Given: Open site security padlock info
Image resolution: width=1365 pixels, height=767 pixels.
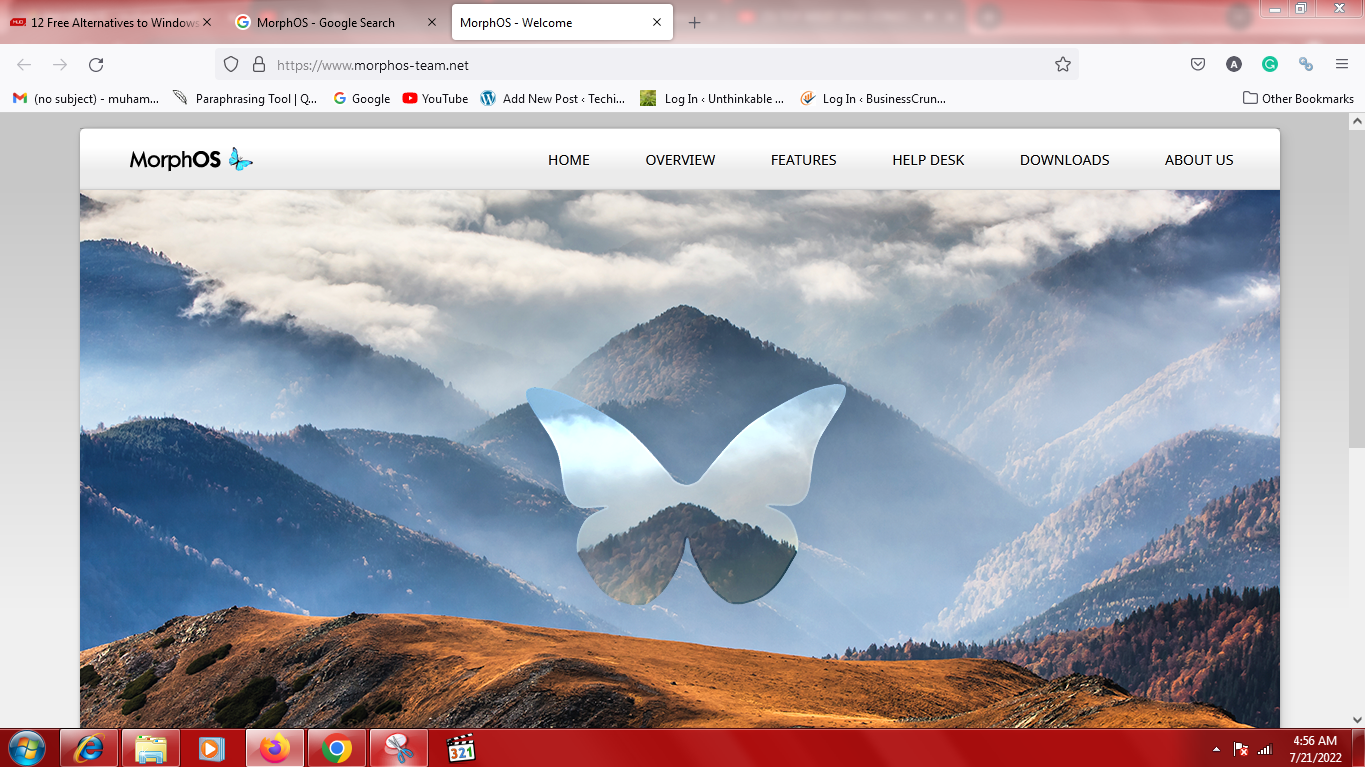Looking at the screenshot, I should (x=259, y=64).
